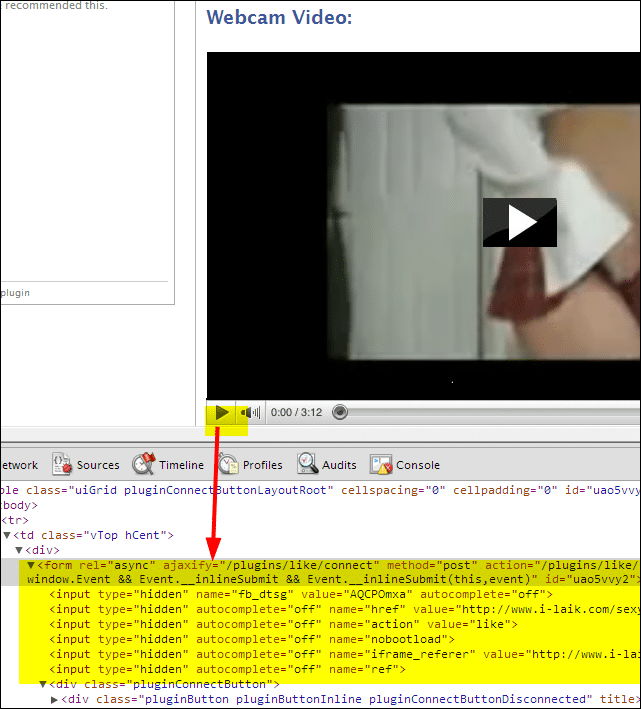Select the input name="nobootload" line

(252, 639)
